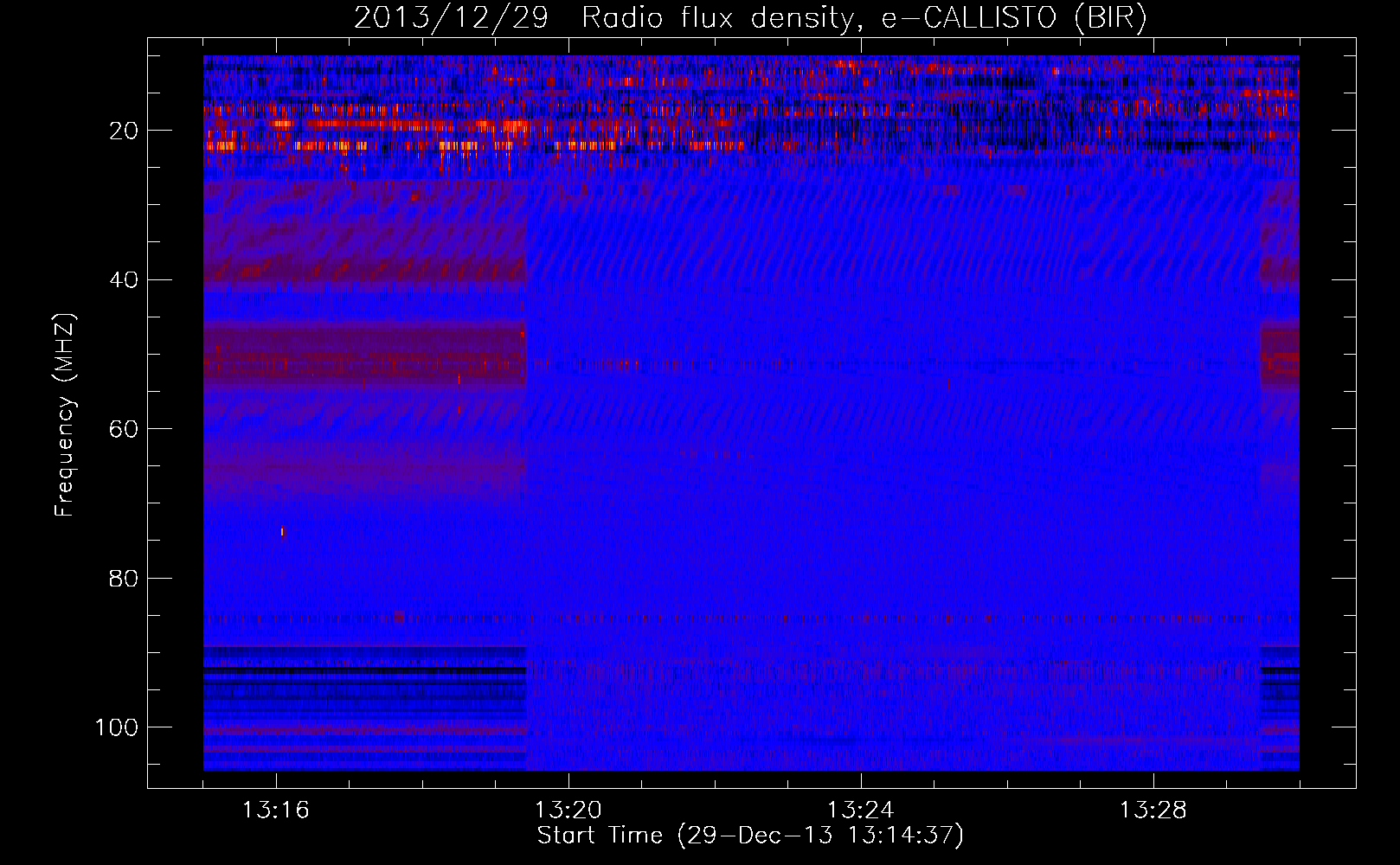Image resolution: width=1400 pixels, height=865 pixels.
Task: Click the 13:28 time tick label
Action: click(1153, 811)
